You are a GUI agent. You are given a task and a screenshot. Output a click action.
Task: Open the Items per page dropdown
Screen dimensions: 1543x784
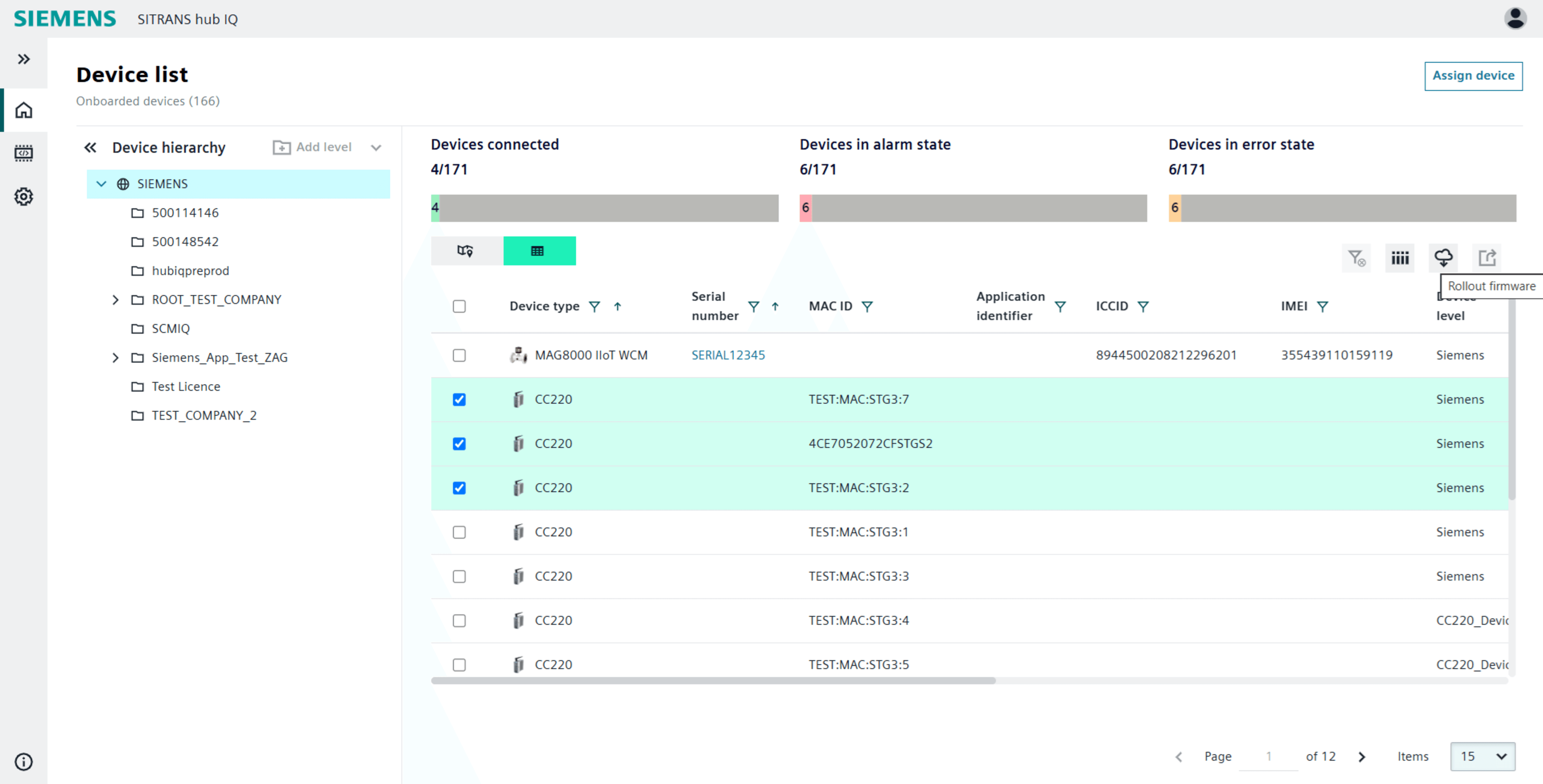pos(1483,757)
